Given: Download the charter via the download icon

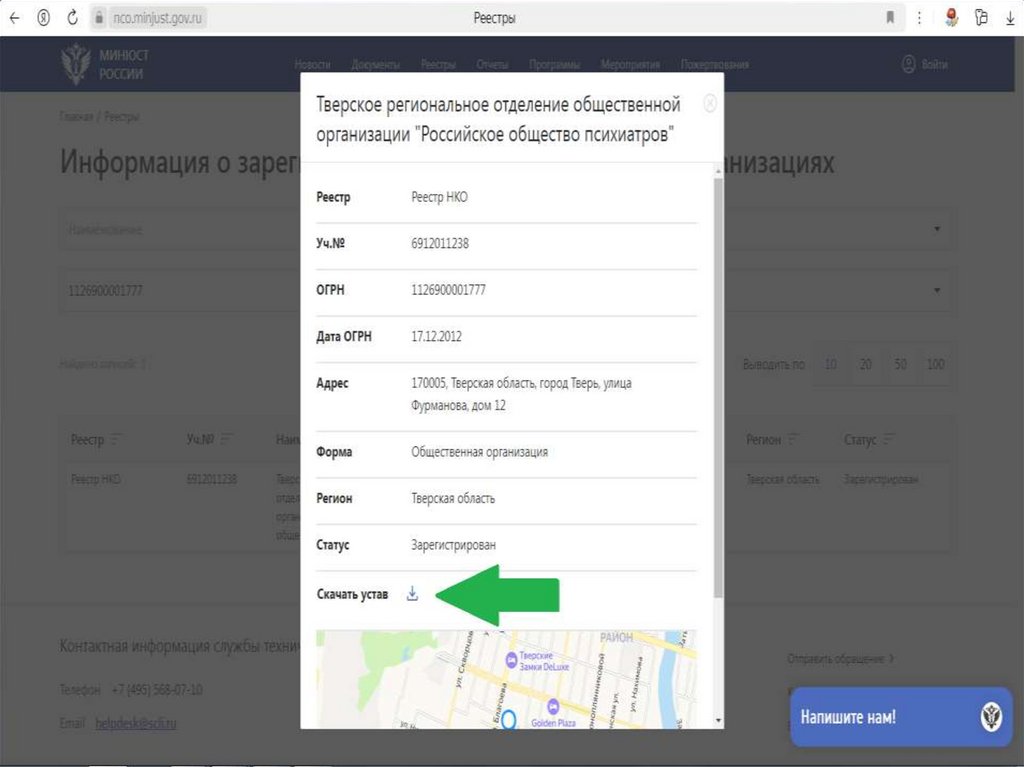Looking at the screenshot, I should (412, 594).
